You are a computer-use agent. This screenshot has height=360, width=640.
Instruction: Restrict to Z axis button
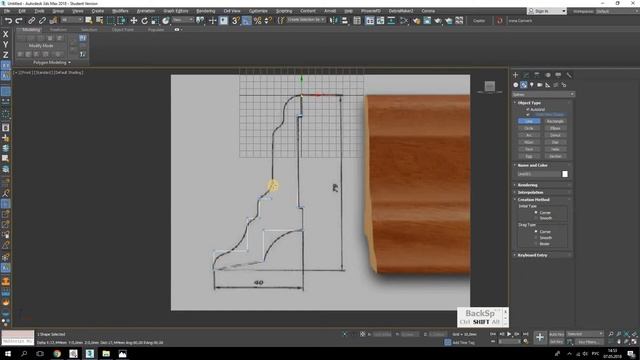[6, 55]
